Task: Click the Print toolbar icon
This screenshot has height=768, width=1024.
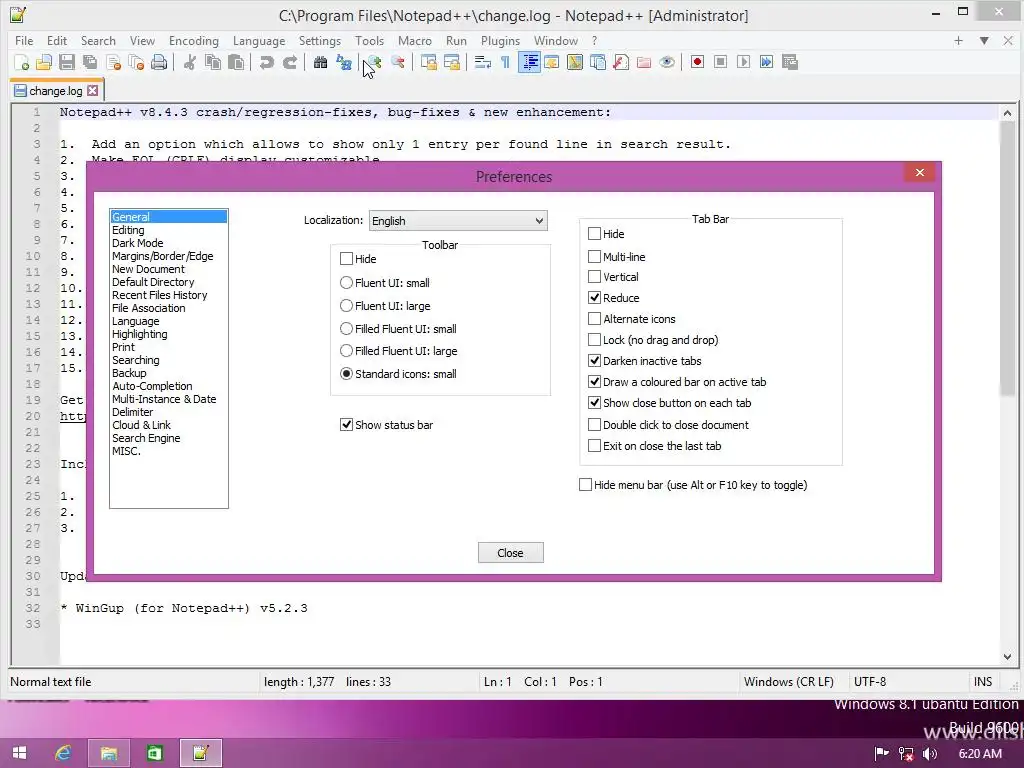Action: (x=159, y=62)
